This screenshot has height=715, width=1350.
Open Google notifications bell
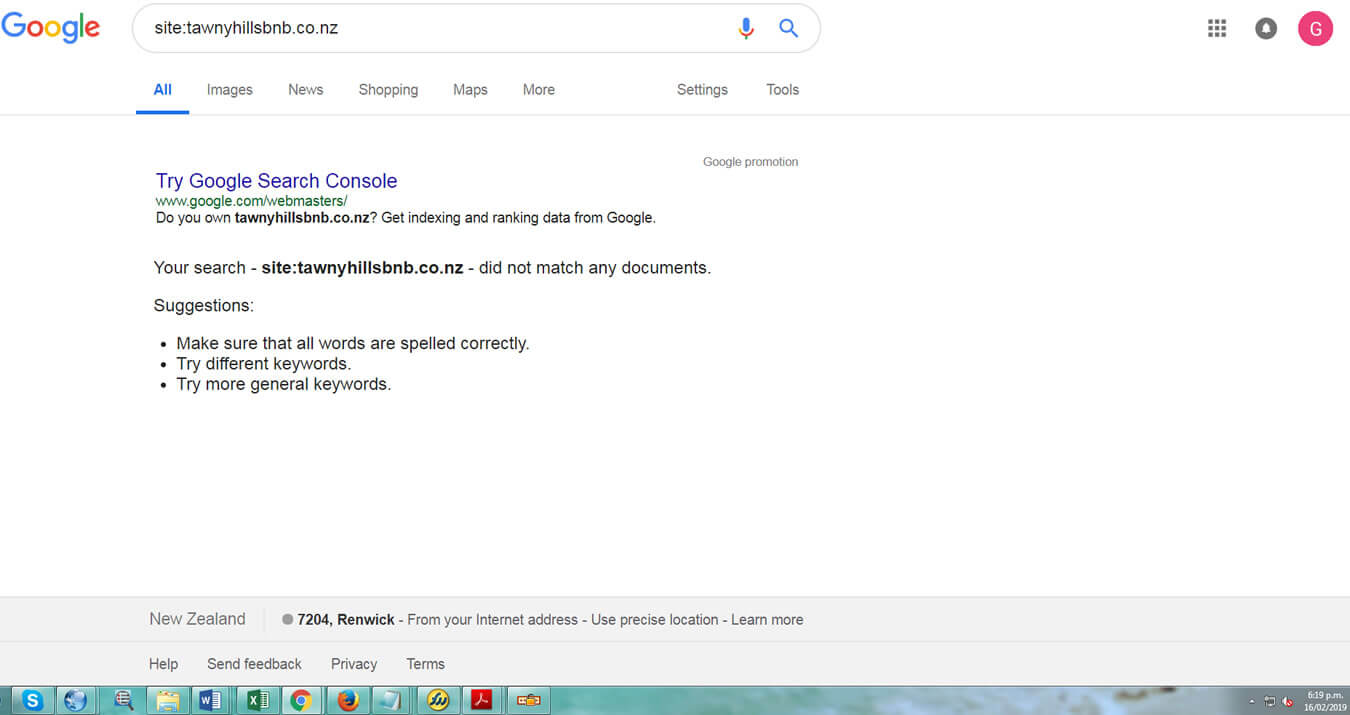(1266, 28)
